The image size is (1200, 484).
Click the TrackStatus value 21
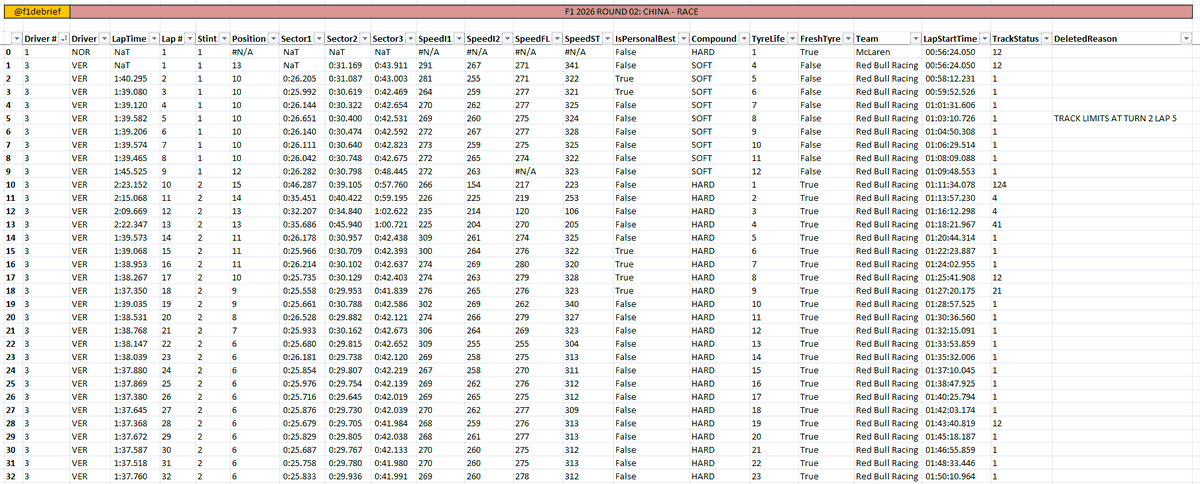tap(997, 293)
